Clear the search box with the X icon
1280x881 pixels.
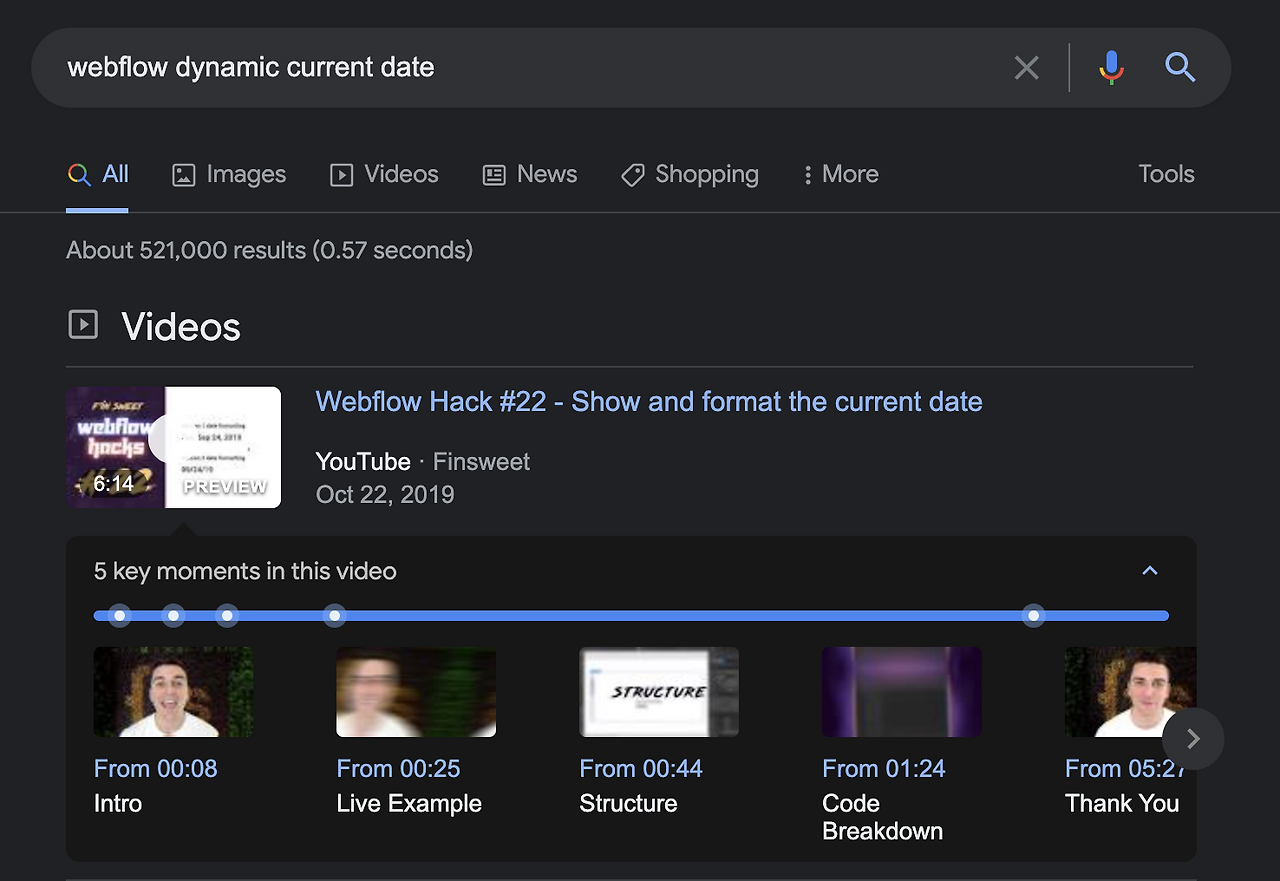(1027, 68)
